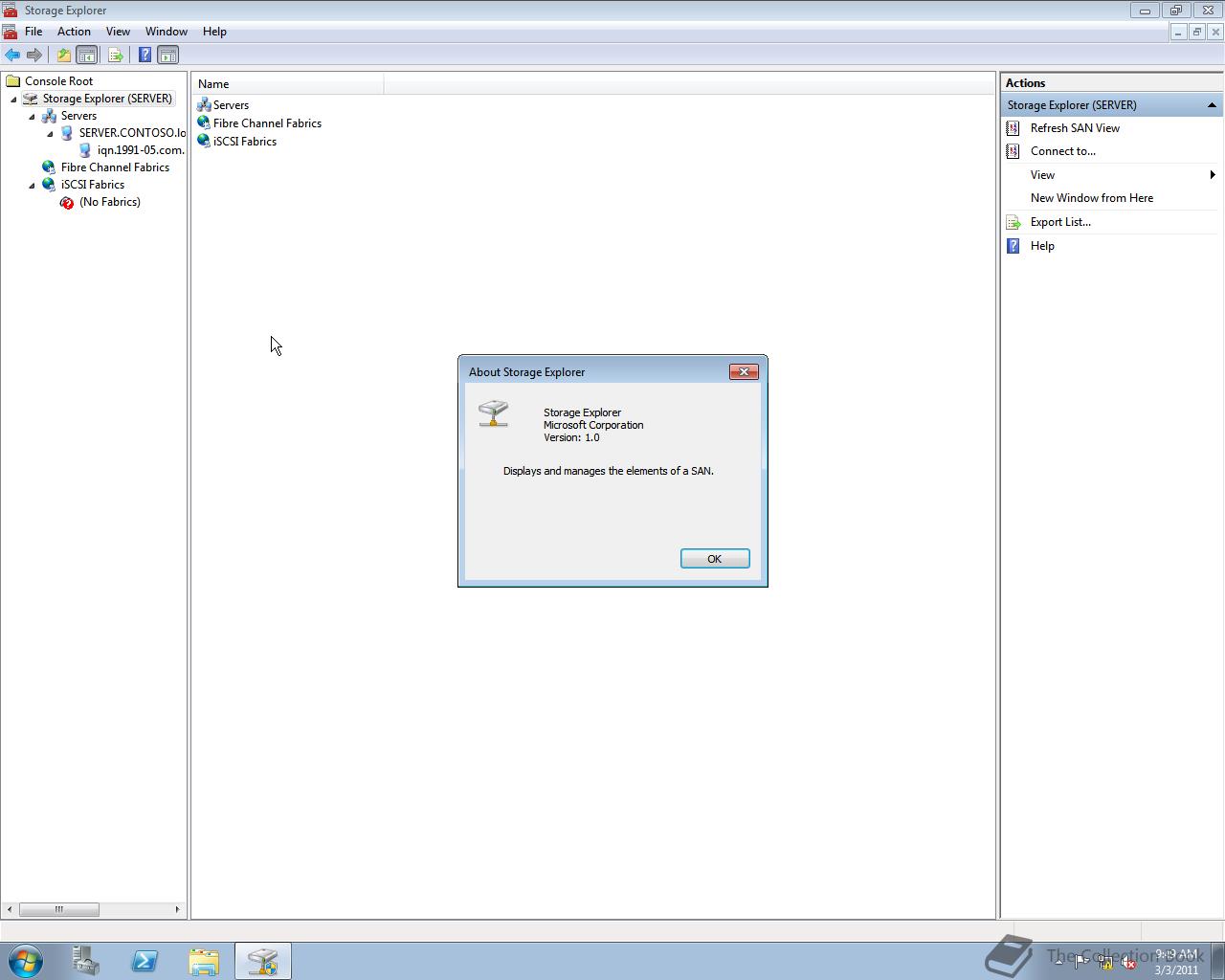This screenshot has width=1225, height=980.
Task: Select Console Root folder in tree
Action: click(x=59, y=81)
